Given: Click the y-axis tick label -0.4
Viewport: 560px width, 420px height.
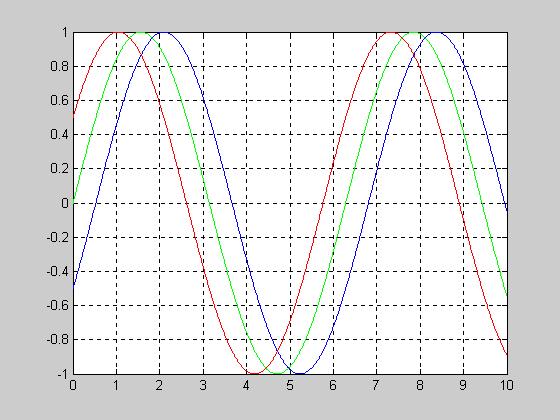Looking at the screenshot, I should click(58, 271).
